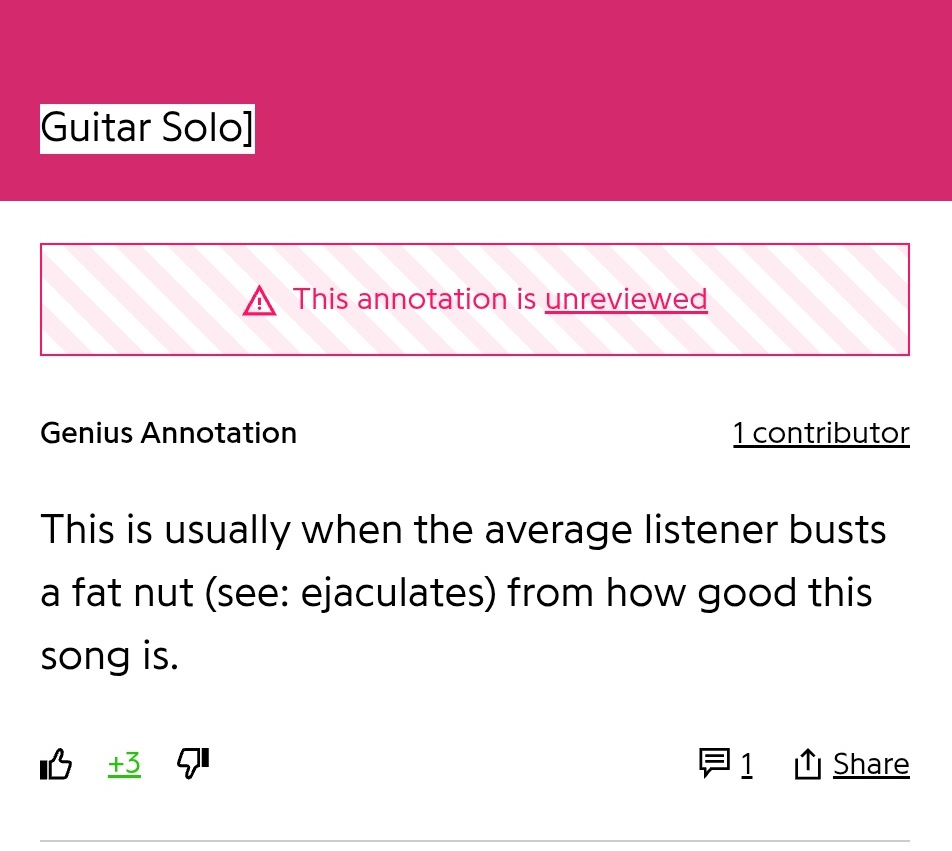
Task: Open comments via speech bubble icon
Action: [x=714, y=764]
